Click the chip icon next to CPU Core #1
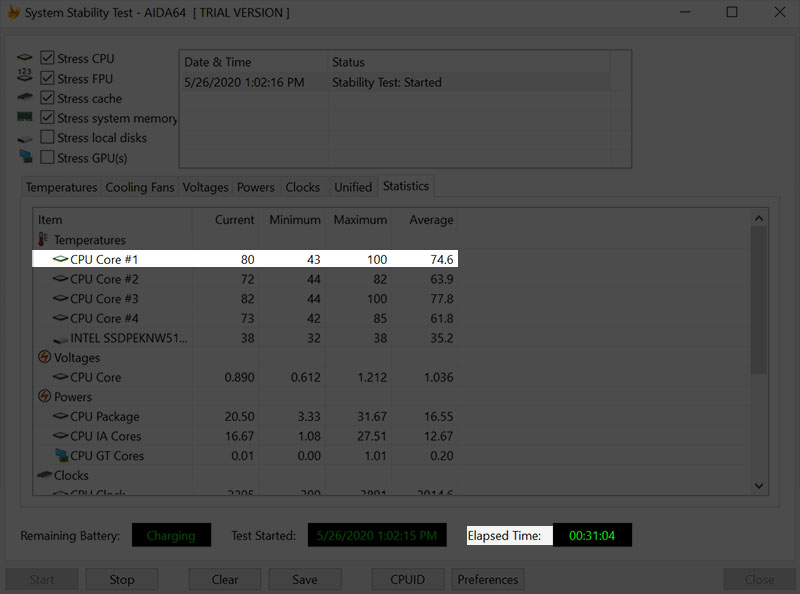The height and width of the screenshot is (594, 800). click(60, 259)
